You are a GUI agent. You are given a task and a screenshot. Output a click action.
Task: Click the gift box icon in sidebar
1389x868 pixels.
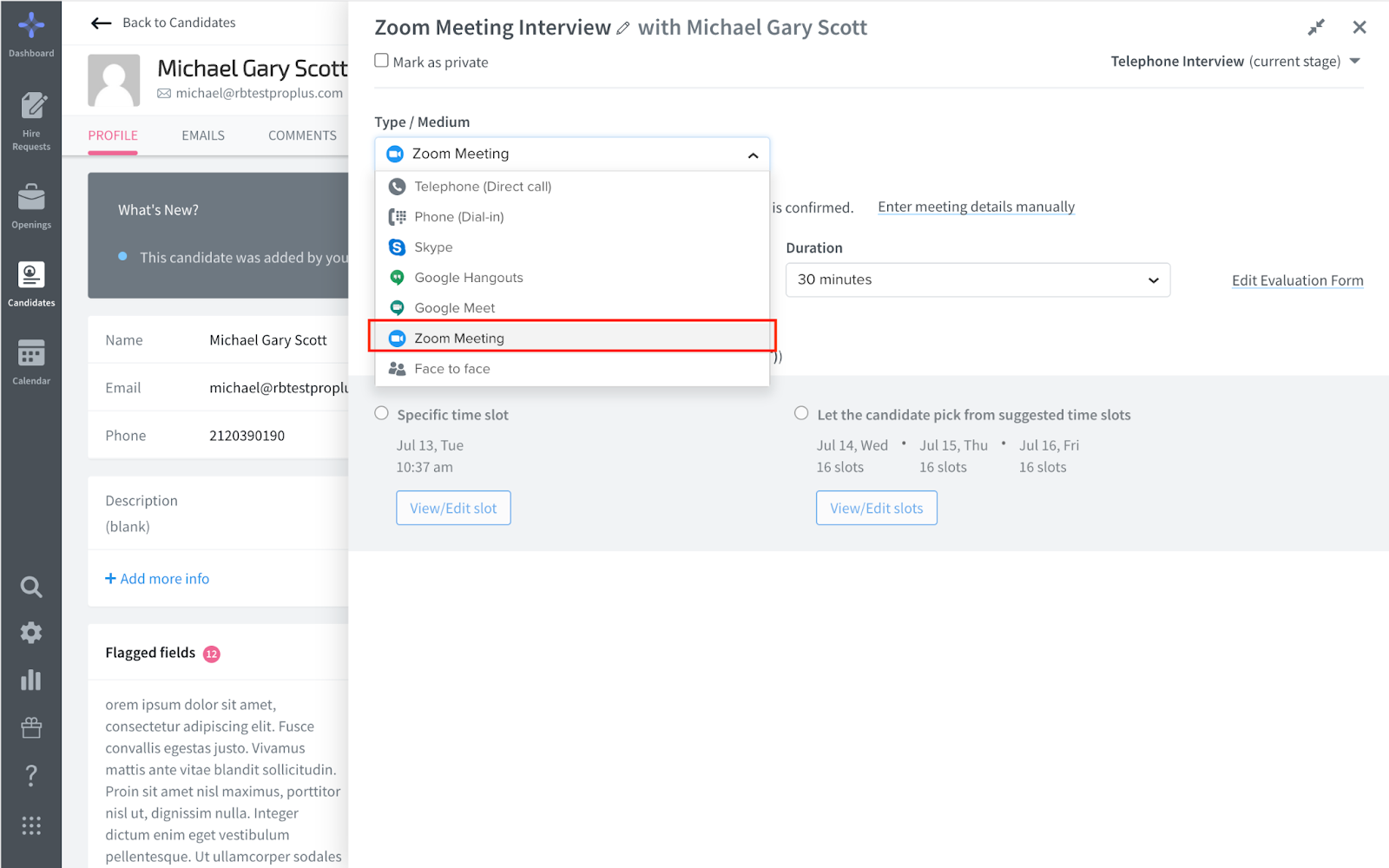[31, 727]
